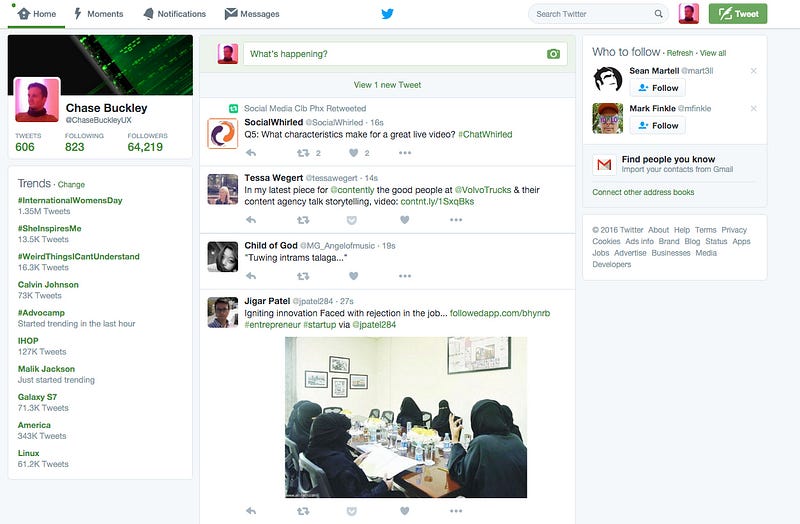The width and height of the screenshot is (800, 524).
Task: Open the followedapp.com/bhynrb link
Action: click(500, 313)
